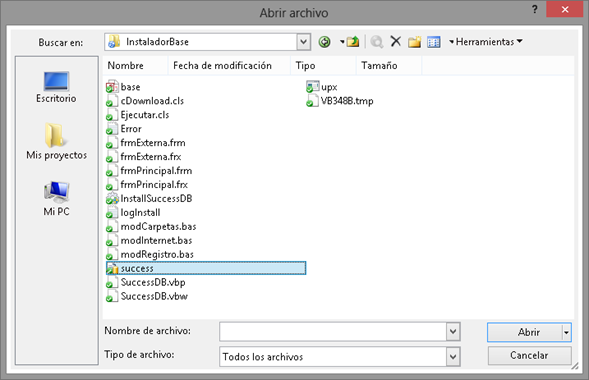The height and width of the screenshot is (380, 589).
Task: Expand the Buscar en folder dropdown
Action: [304, 42]
